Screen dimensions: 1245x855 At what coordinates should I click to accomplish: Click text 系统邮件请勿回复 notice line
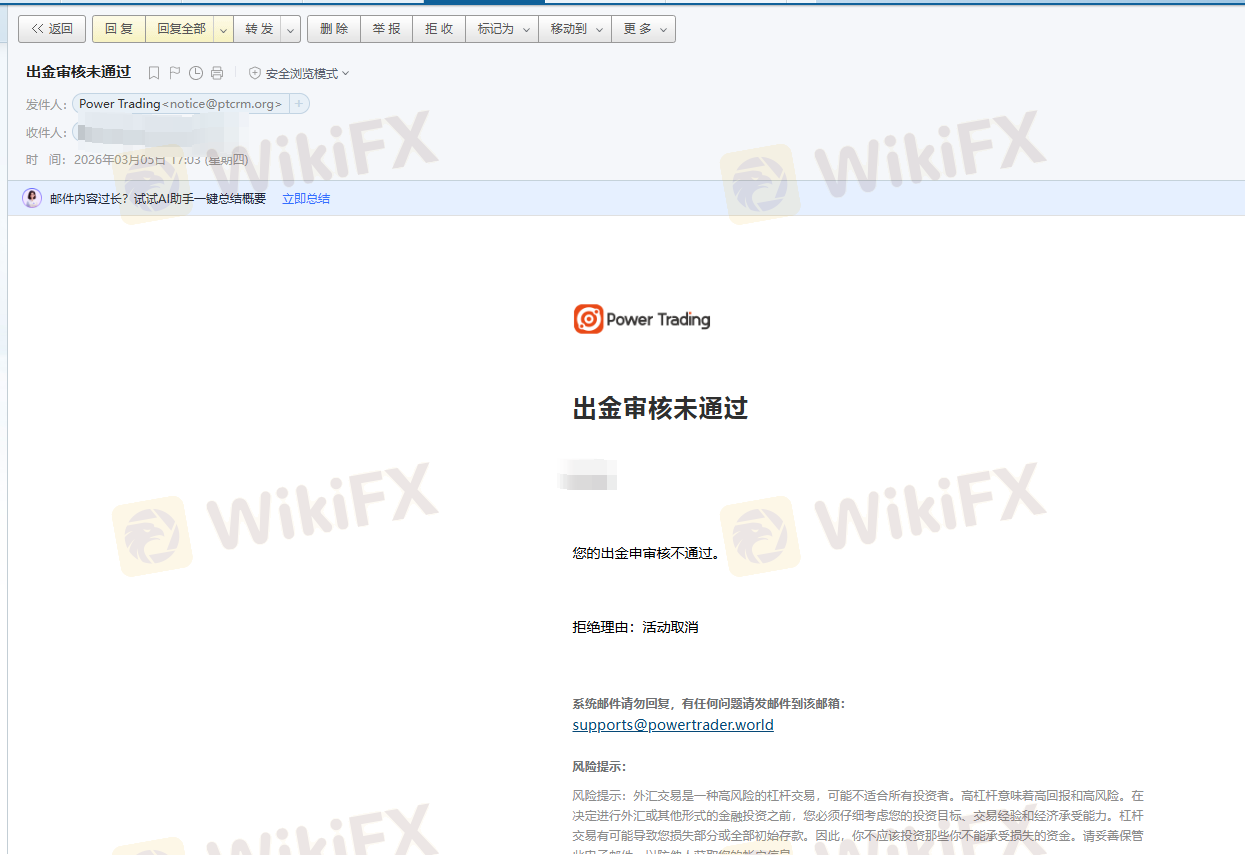(x=709, y=703)
